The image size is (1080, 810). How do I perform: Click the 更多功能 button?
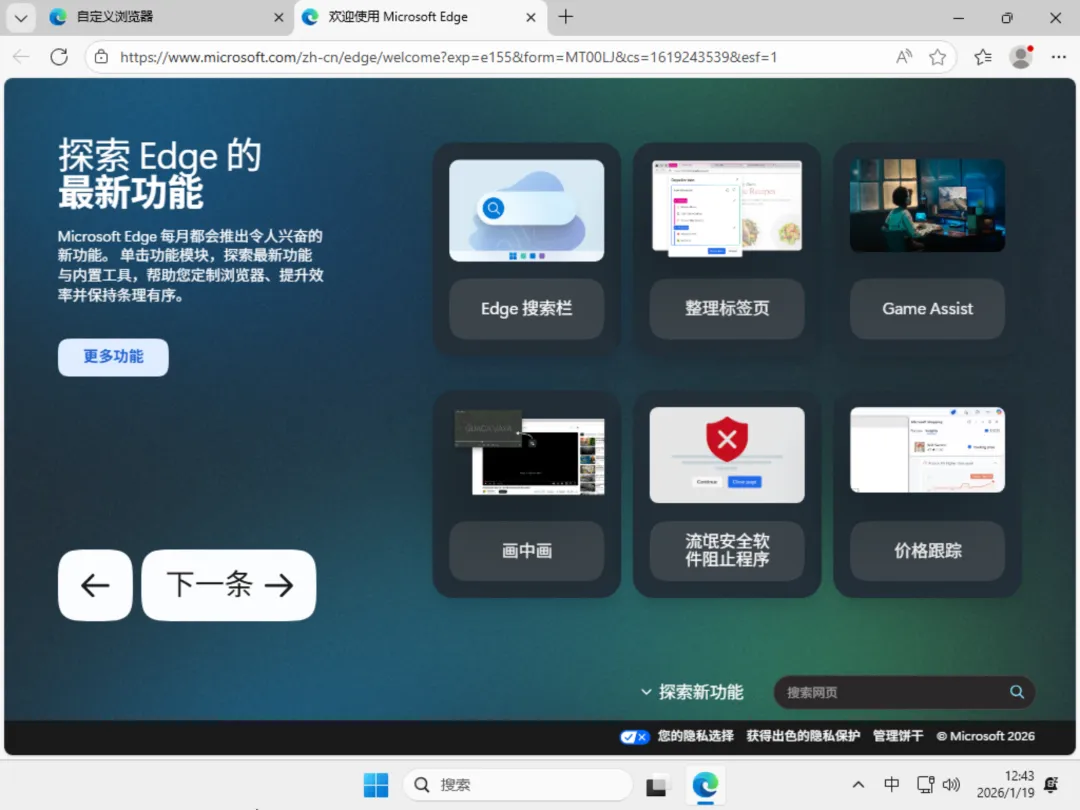click(113, 357)
